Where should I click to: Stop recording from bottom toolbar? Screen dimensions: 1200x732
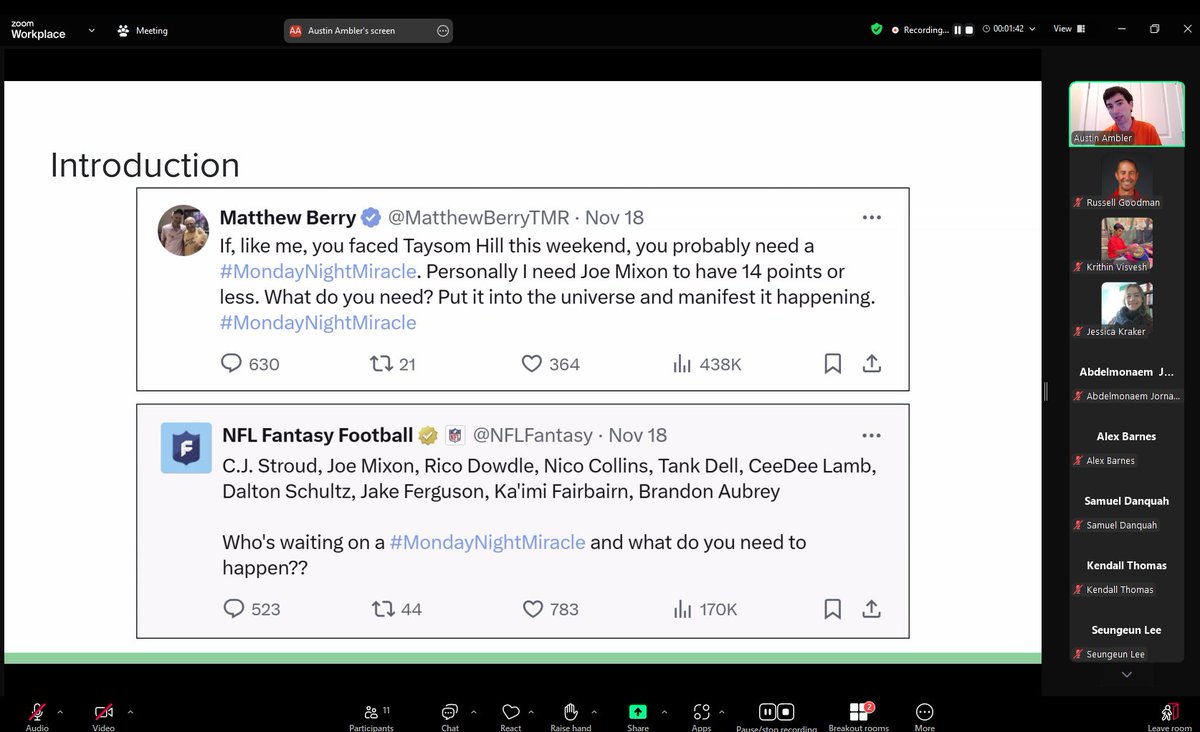pyautogui.click(x=786, y=712)
